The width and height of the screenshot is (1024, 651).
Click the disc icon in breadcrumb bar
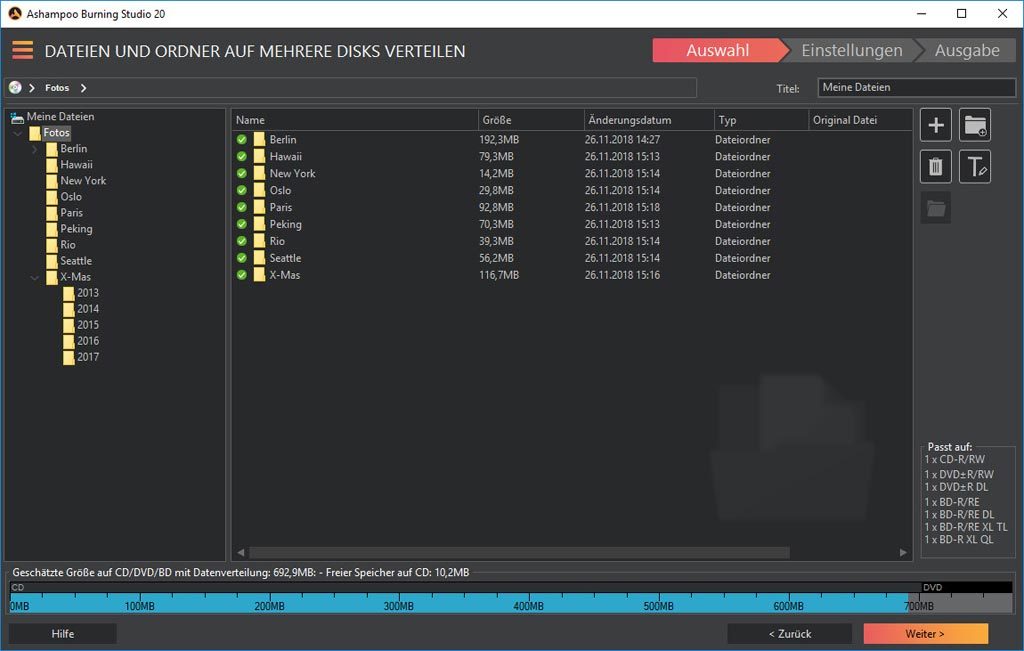tap(15, 87)
